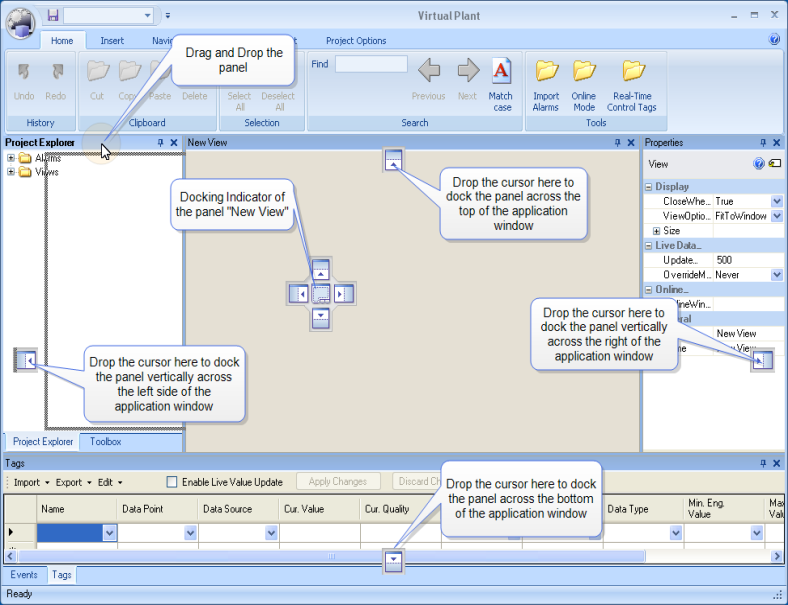The image size is (788, 605).
Task: Open the CloseWhe.. True dropdown
Action: click(776, 201)
